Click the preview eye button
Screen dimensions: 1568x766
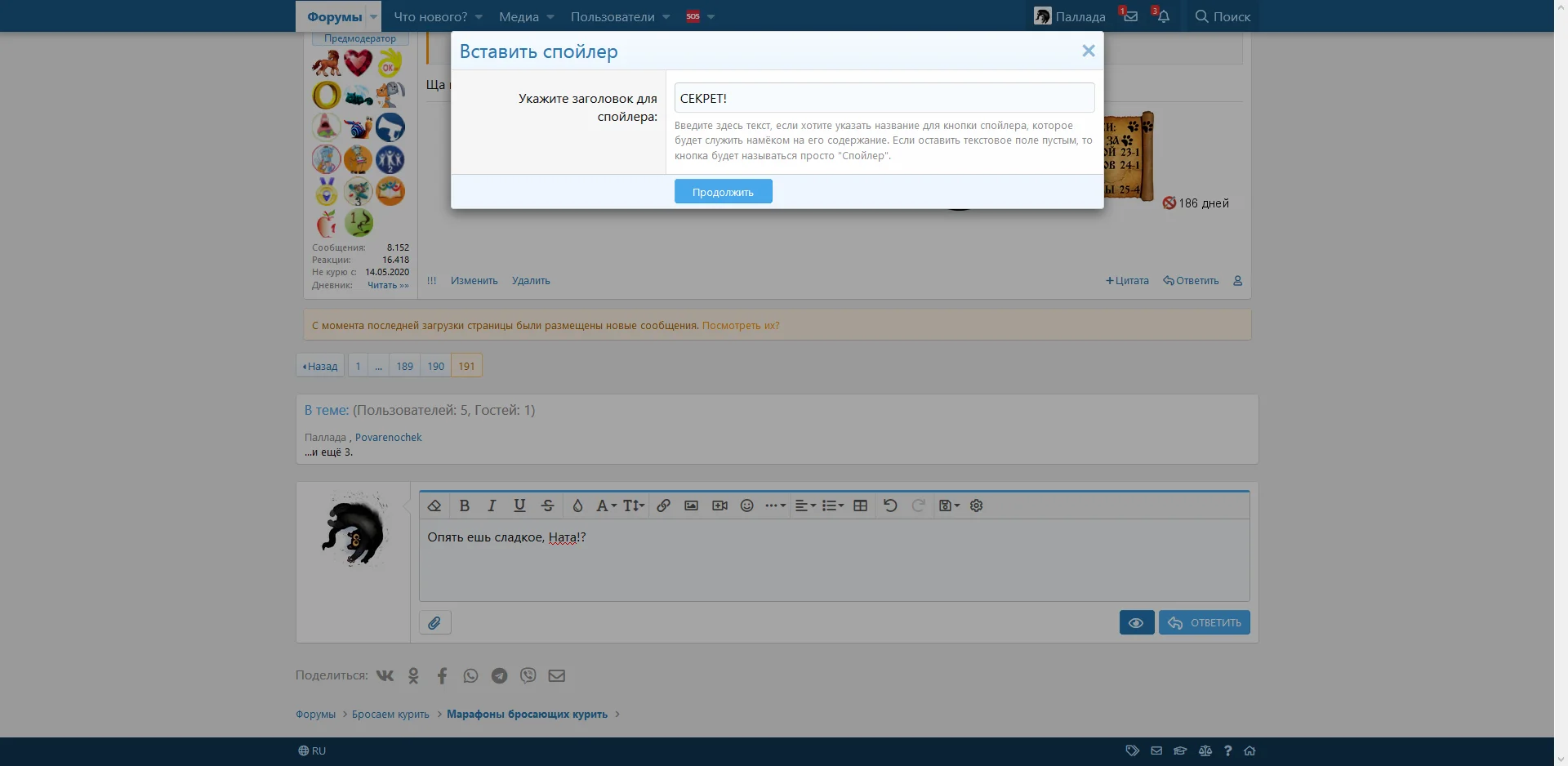click(x=1136, y=623)
